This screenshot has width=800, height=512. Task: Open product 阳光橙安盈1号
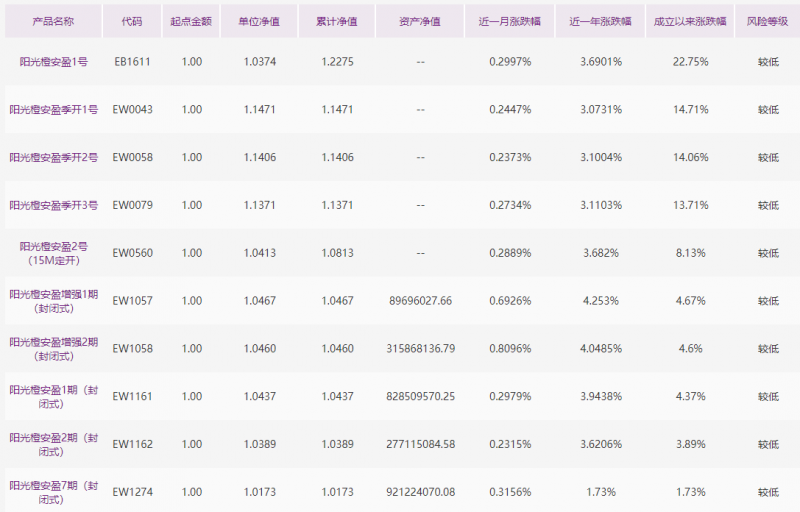(x=54, y=62)
